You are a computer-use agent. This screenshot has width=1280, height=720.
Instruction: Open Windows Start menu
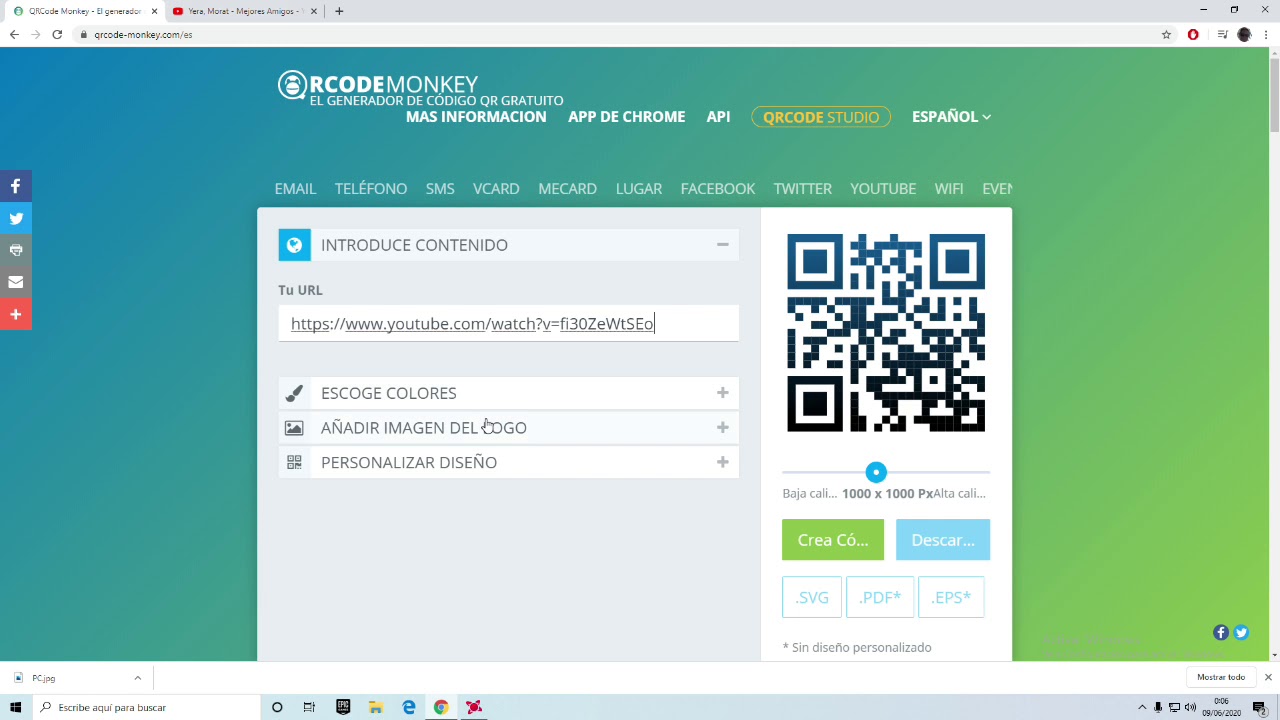16,707
